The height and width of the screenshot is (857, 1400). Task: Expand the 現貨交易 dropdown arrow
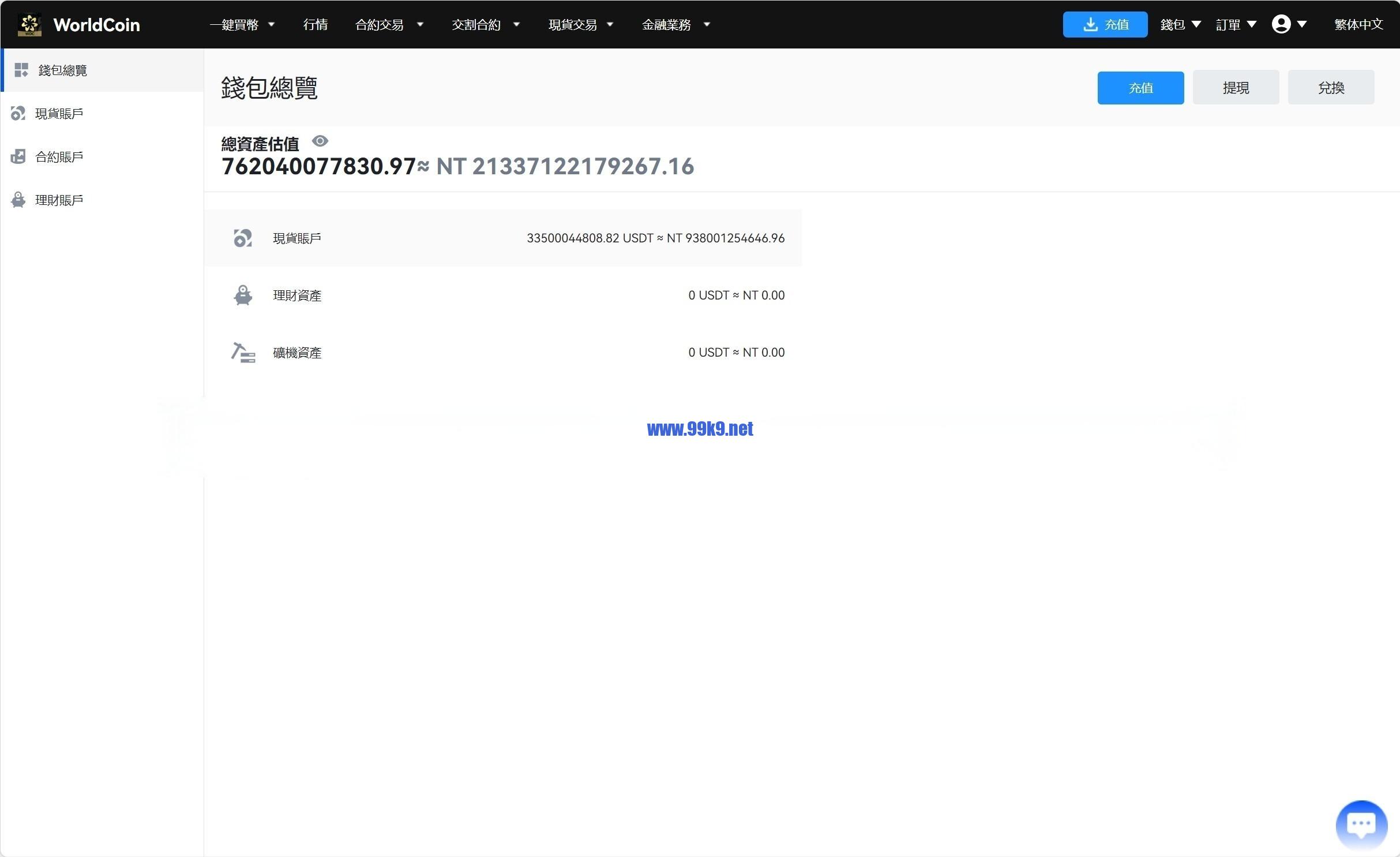(610, 24)
